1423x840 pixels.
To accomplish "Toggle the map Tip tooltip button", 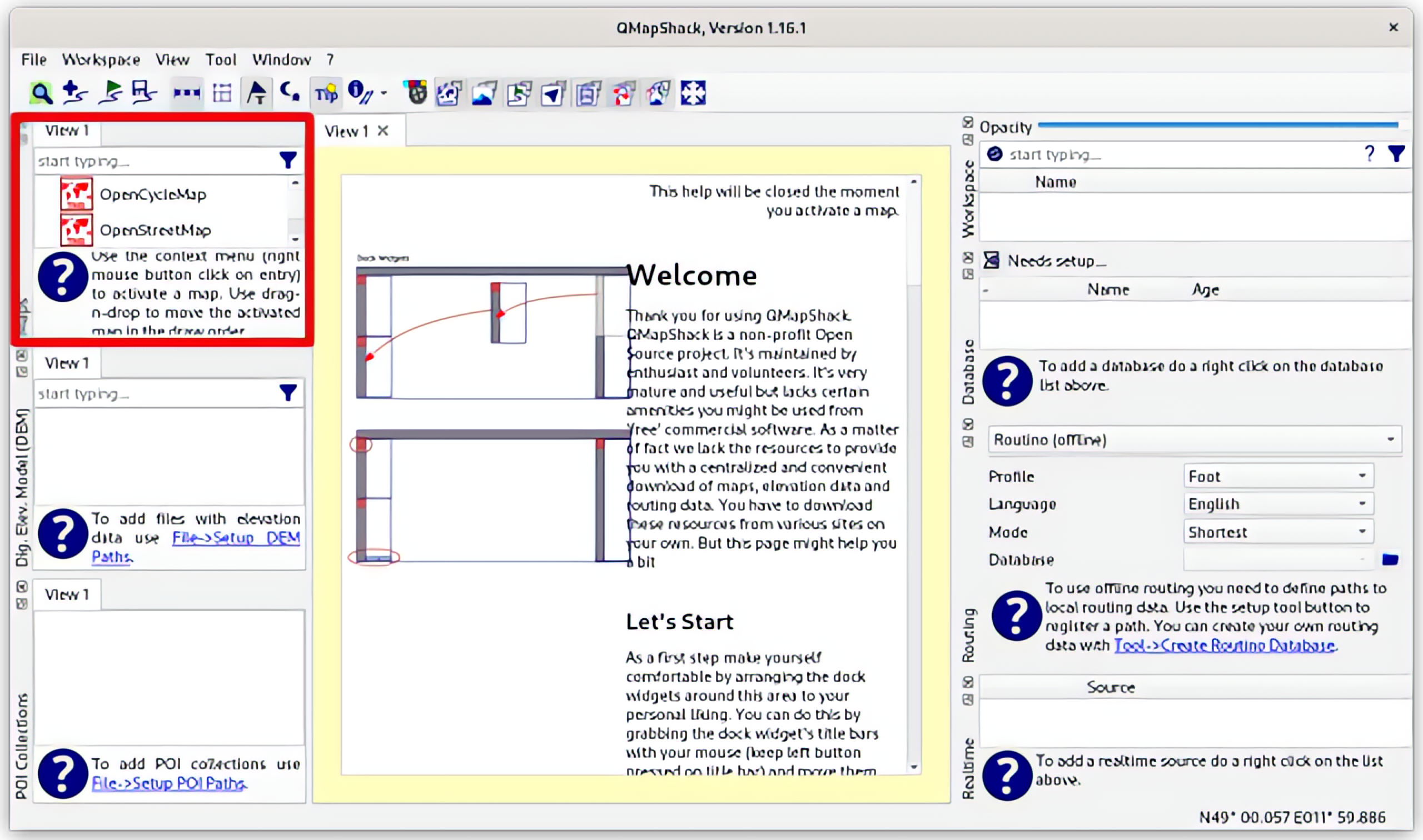I will tap(326, 93).
